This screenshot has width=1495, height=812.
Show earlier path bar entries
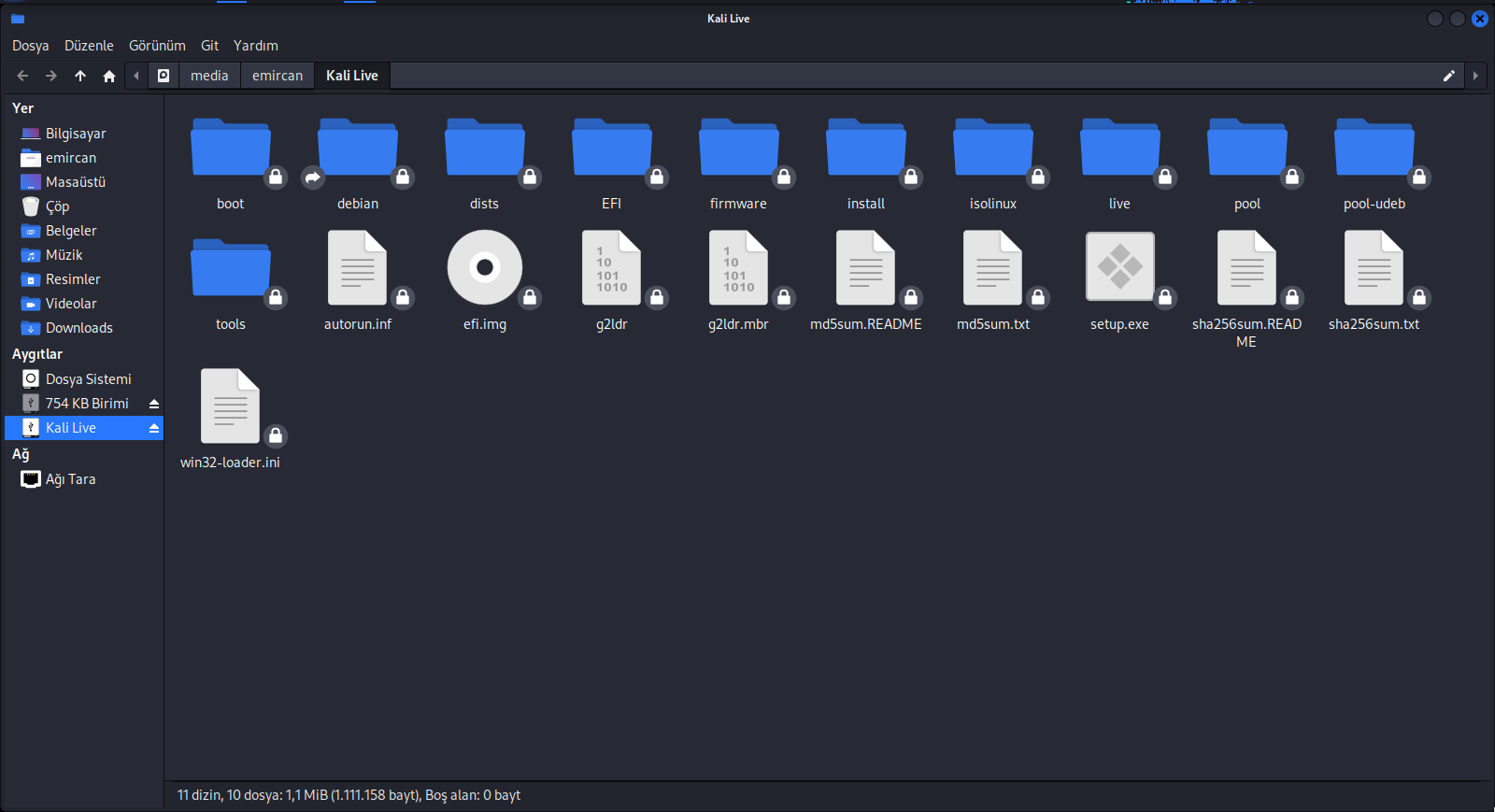pyautogui.click(x=136, y=76)
